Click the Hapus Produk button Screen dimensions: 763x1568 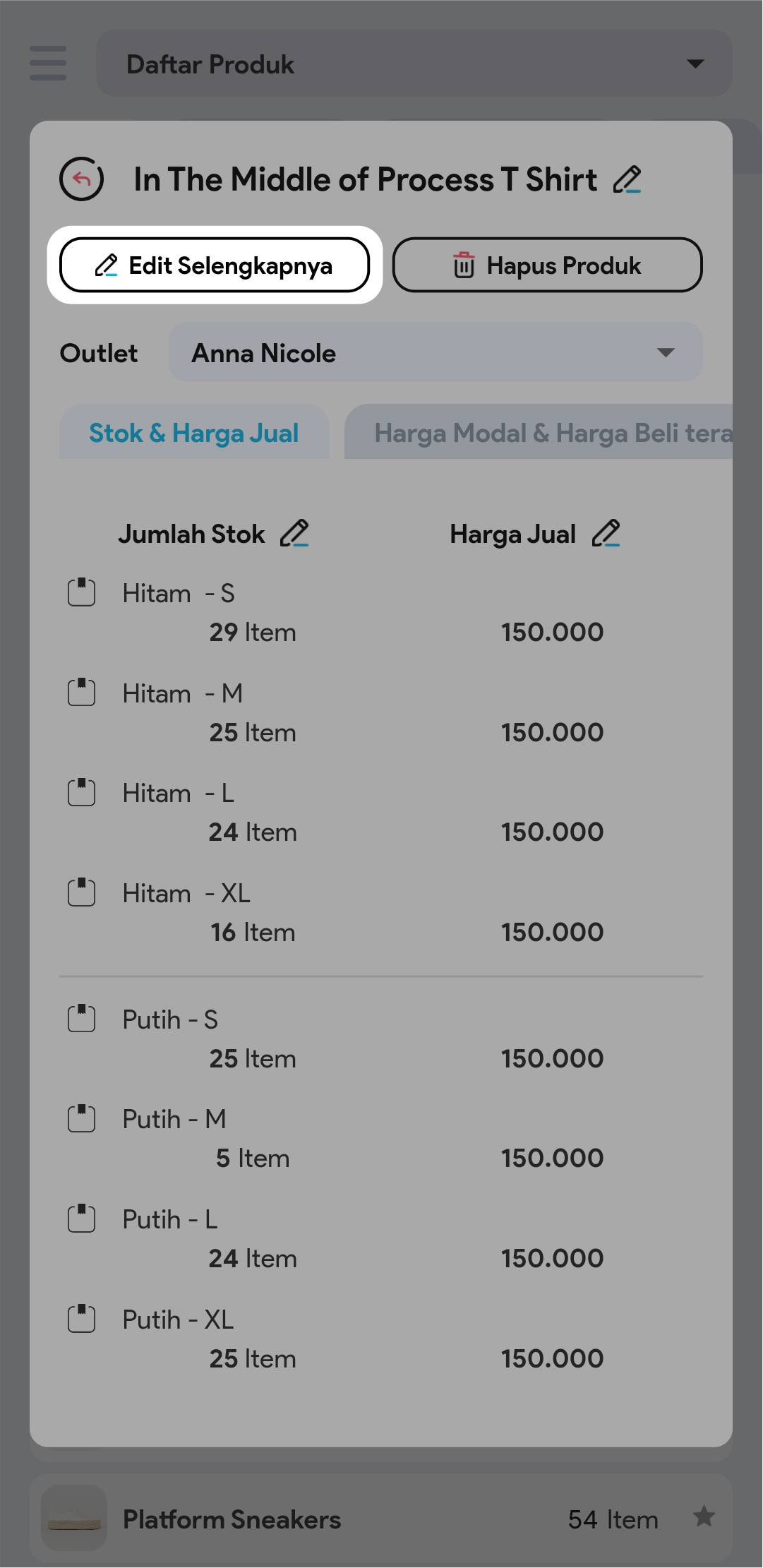click(x=547, y=265)
